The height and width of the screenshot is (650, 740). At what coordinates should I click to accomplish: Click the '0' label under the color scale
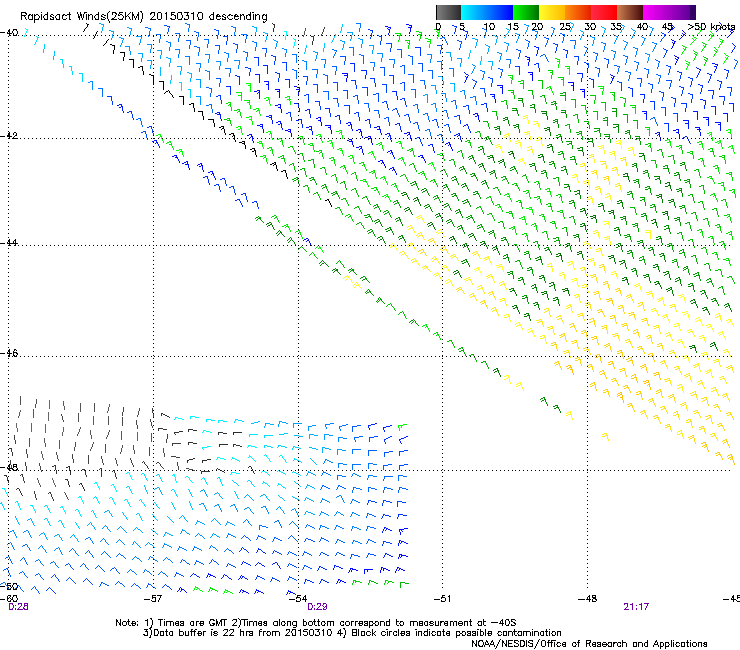(438, 27)
